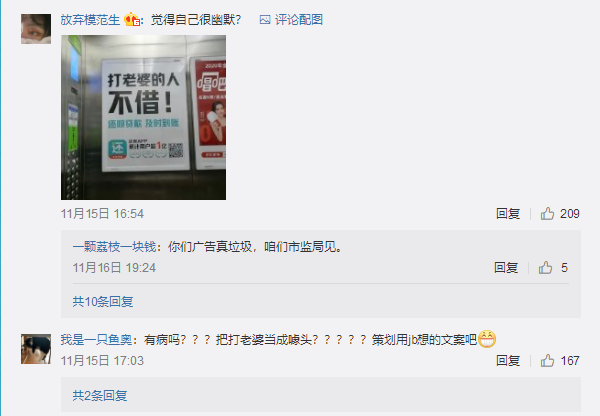Reply to the 11月15日 16:54 comment
Viewport: 600px width, 416px height.
click(508, 214)
